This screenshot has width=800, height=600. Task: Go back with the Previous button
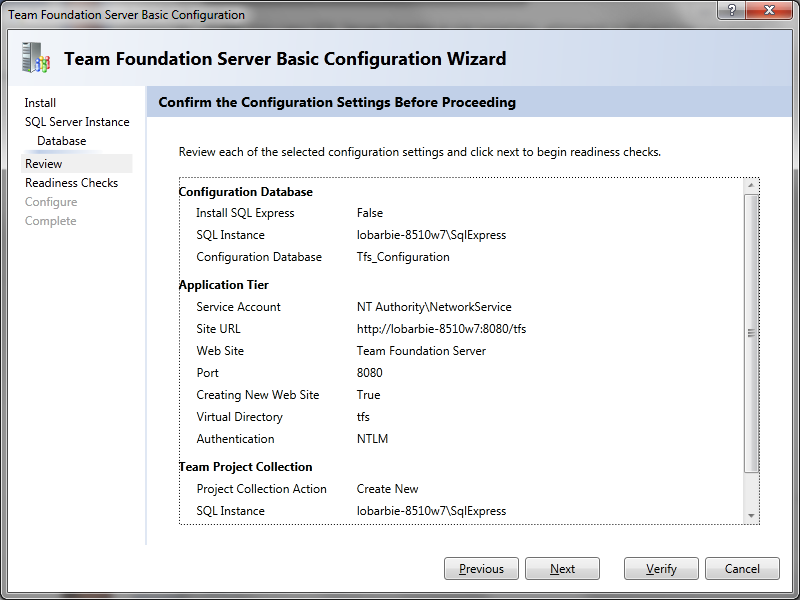[481, 568]
